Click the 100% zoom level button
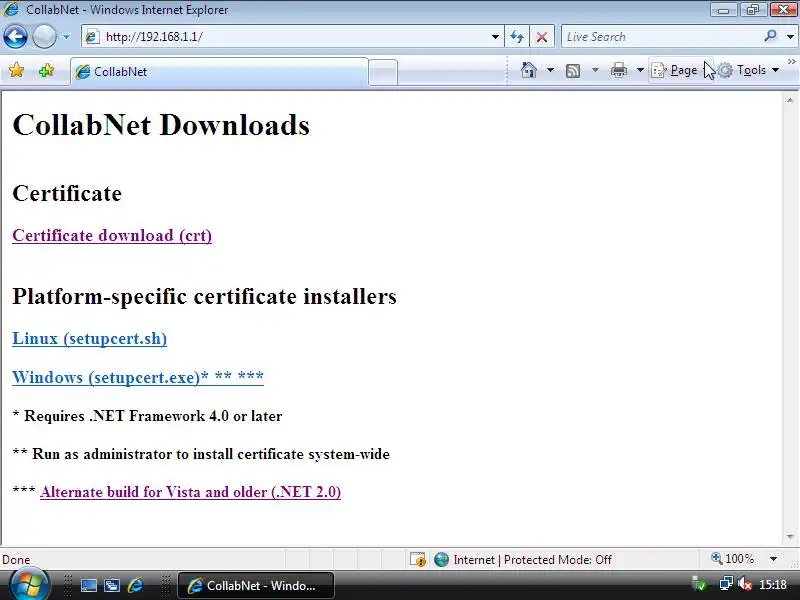Screen dimensions: 800x600 [733, 559]
